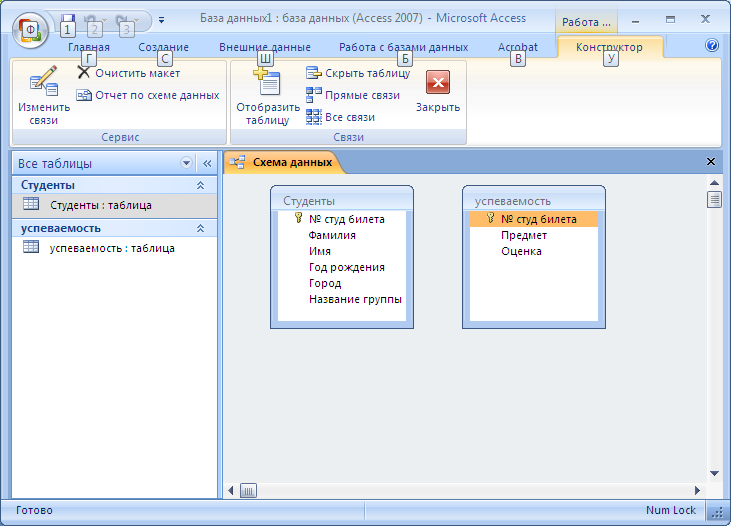Click the red Закрыть icon in ribbon

(438, 83)
